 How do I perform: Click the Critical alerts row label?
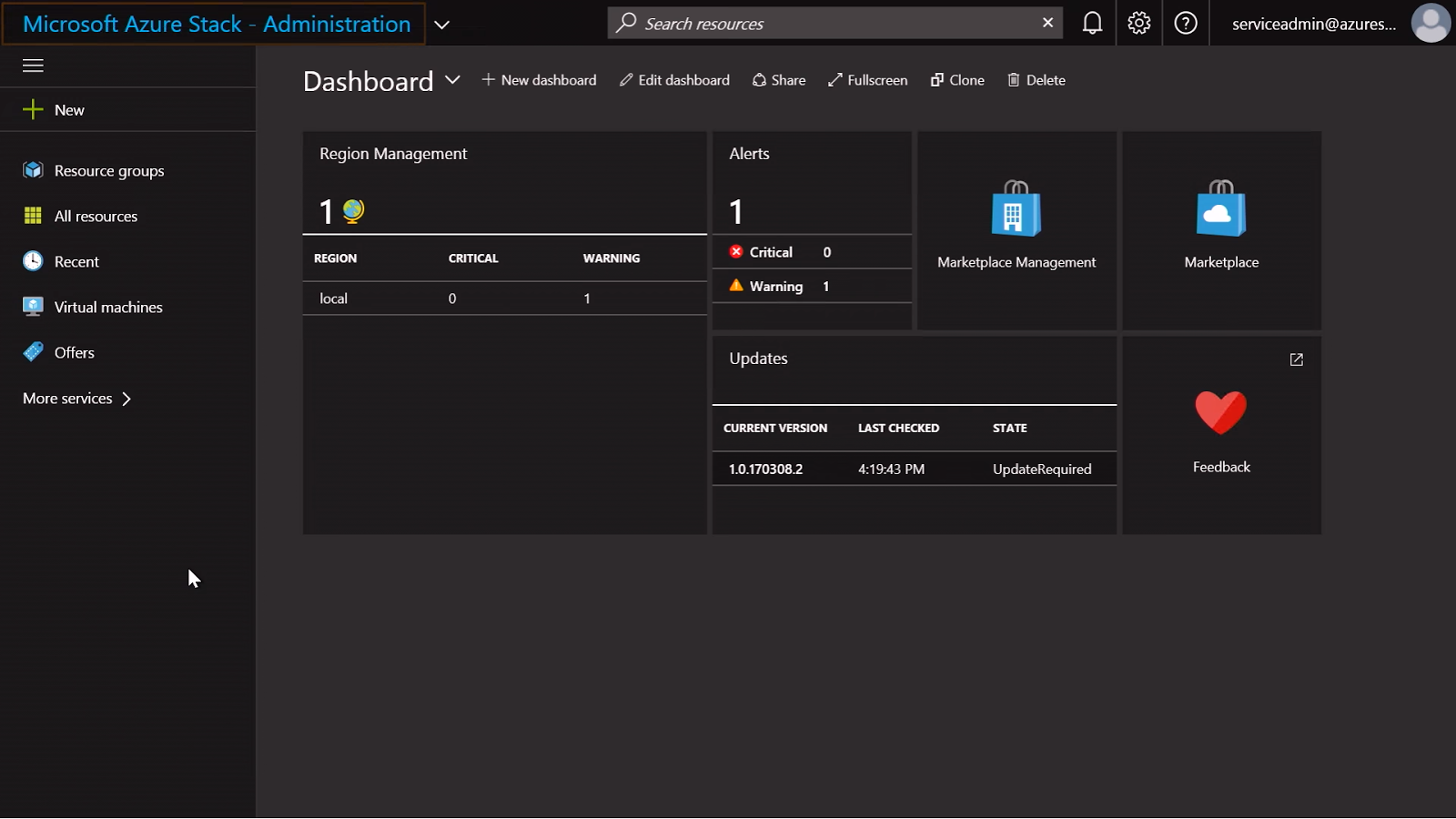pyautogui.click(x=771, y=252)
